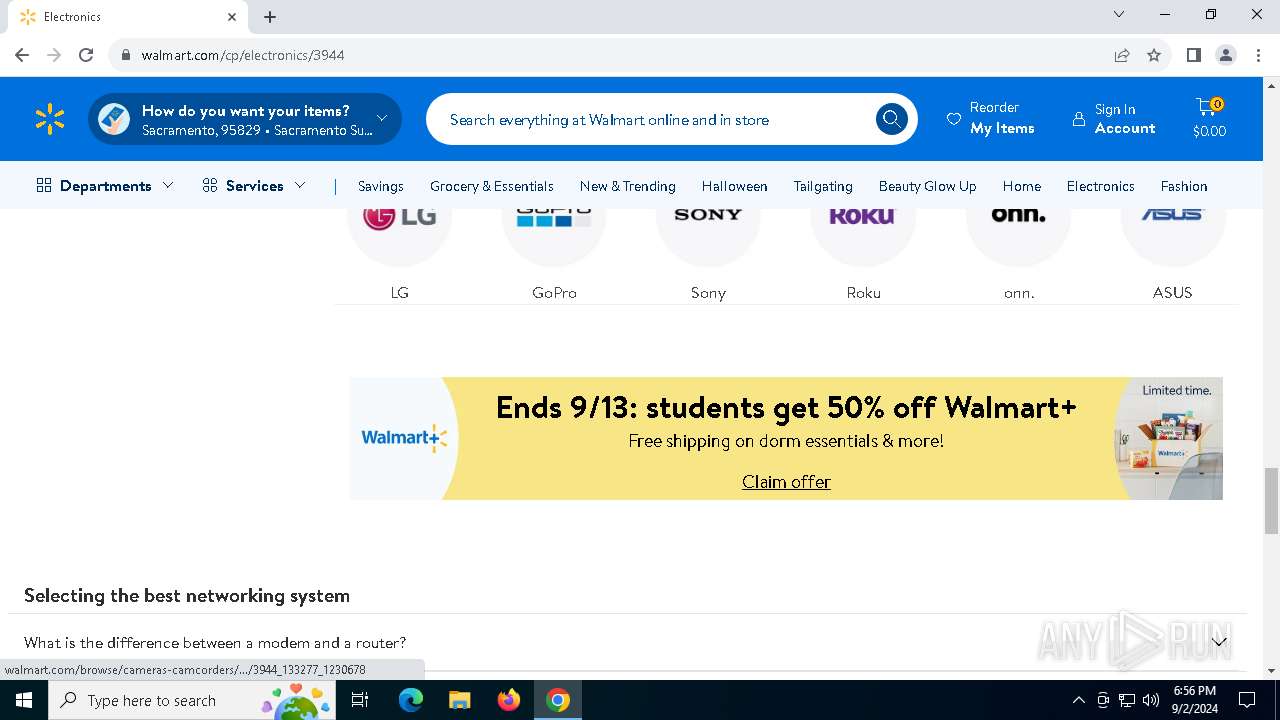
Task: Open Beauty Glow Up menu
Action: 928,186
